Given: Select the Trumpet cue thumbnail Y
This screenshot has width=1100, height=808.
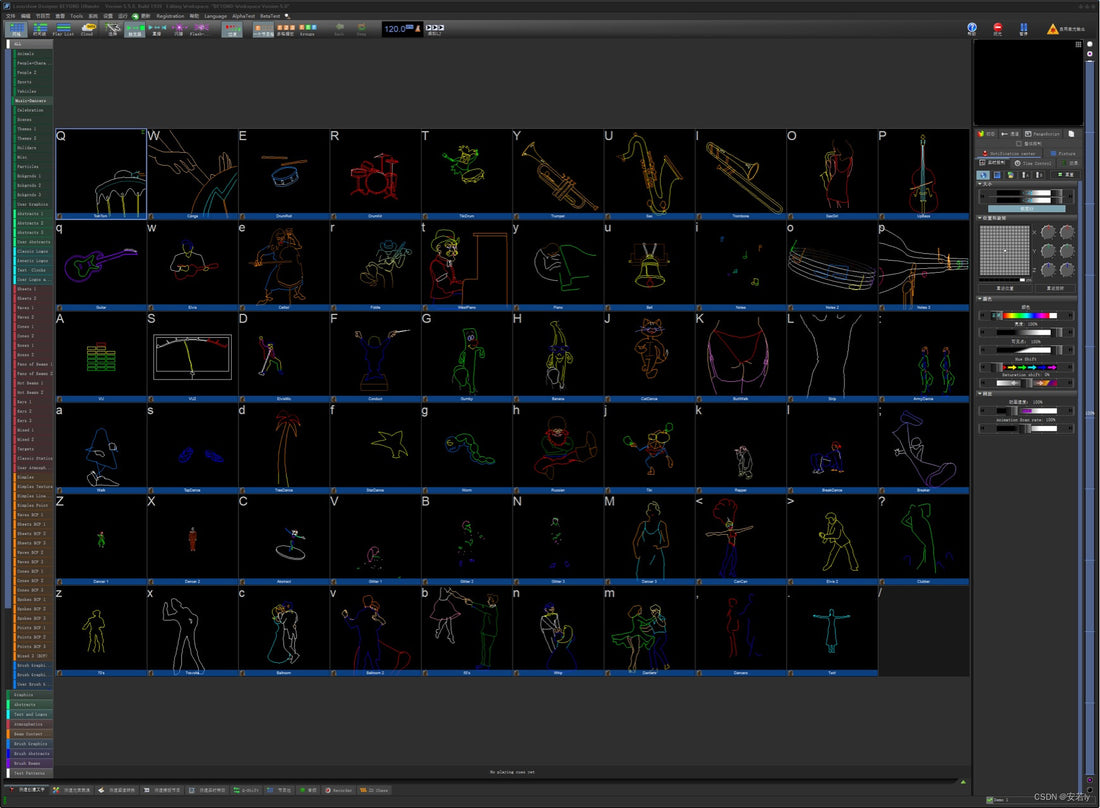Looking at the screenshot, I should point(558,173).
